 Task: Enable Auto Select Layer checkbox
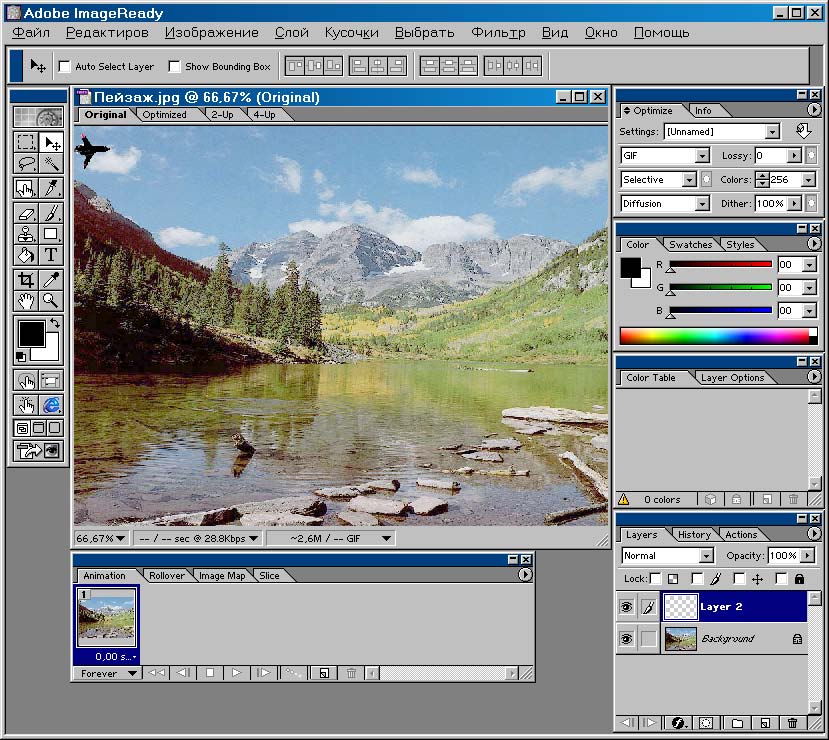65,67
